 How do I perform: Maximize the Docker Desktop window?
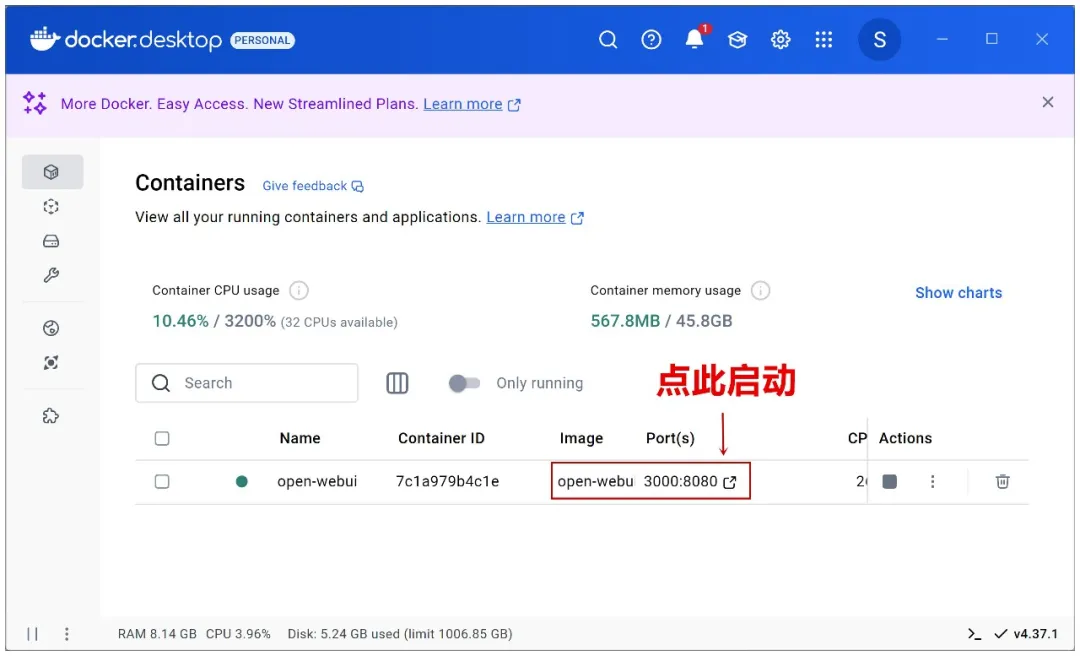click(992, 39)
